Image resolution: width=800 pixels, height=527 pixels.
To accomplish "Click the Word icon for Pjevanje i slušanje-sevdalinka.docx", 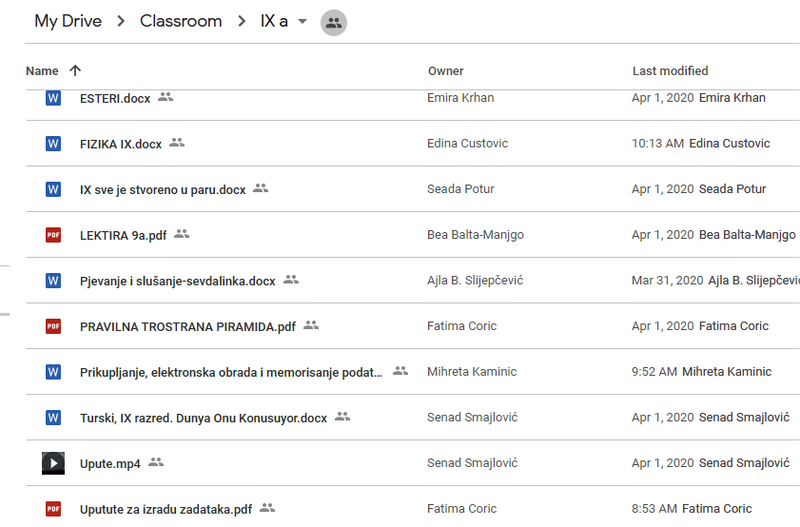I will click(53, 280).
